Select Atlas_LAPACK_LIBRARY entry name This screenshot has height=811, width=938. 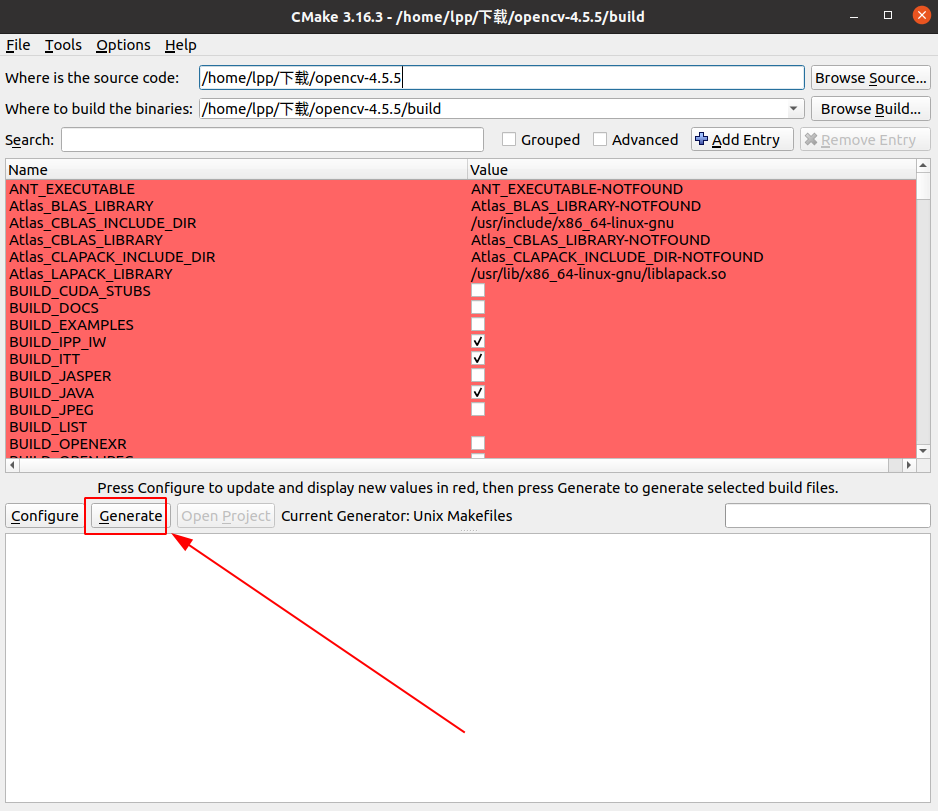pyautogui.click(x=91, y=274)
